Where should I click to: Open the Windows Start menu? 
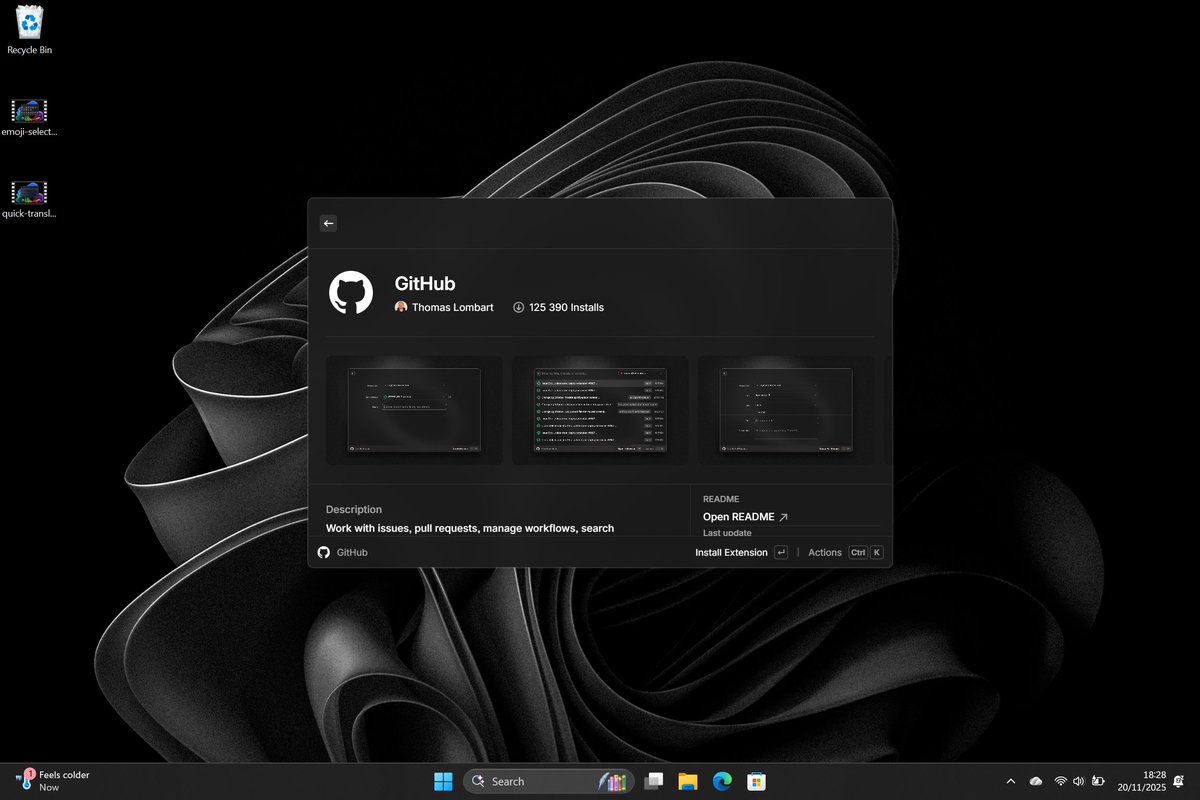click(x=442, y=781)
